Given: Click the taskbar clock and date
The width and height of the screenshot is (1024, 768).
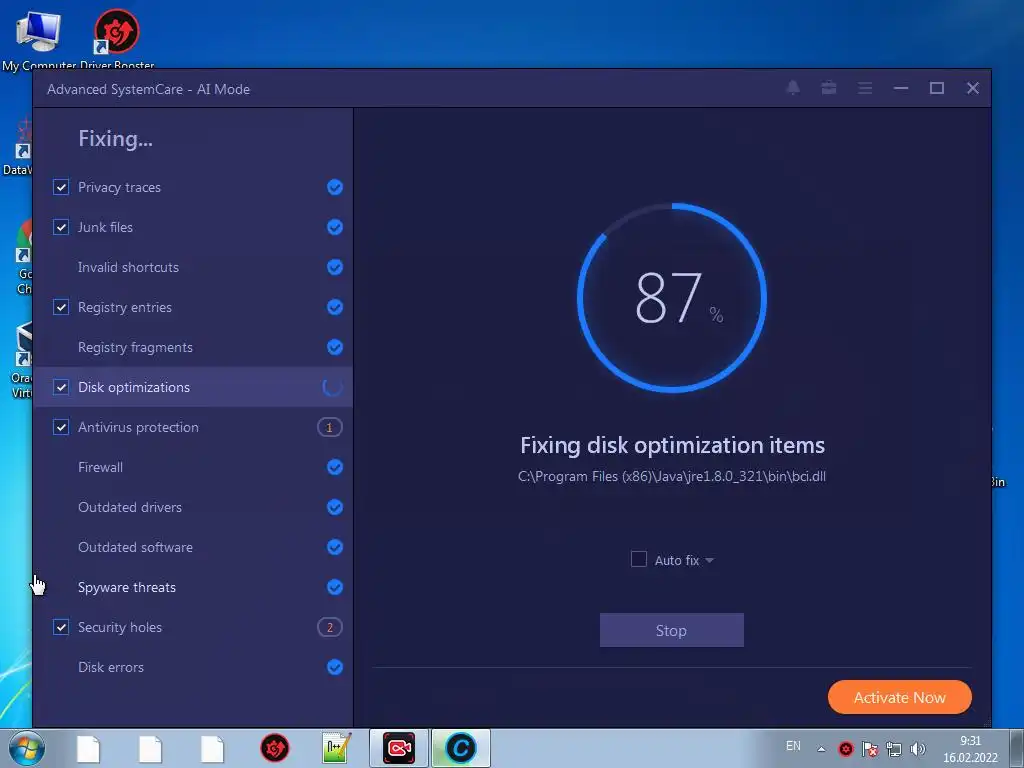Looking at the screenshot, I should coord(970,749).
